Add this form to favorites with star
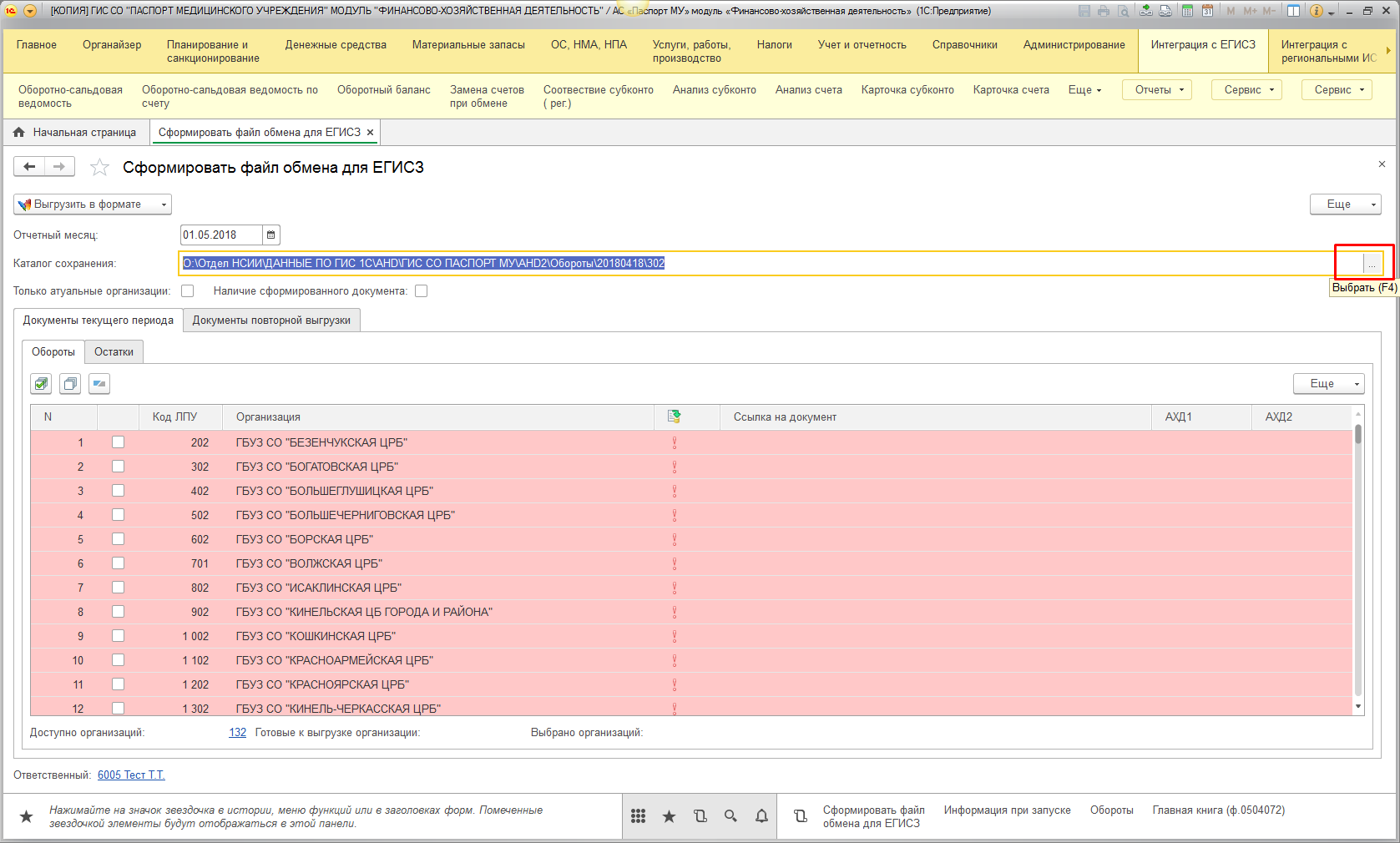1400x843 pixels. [x=99, y=168]
